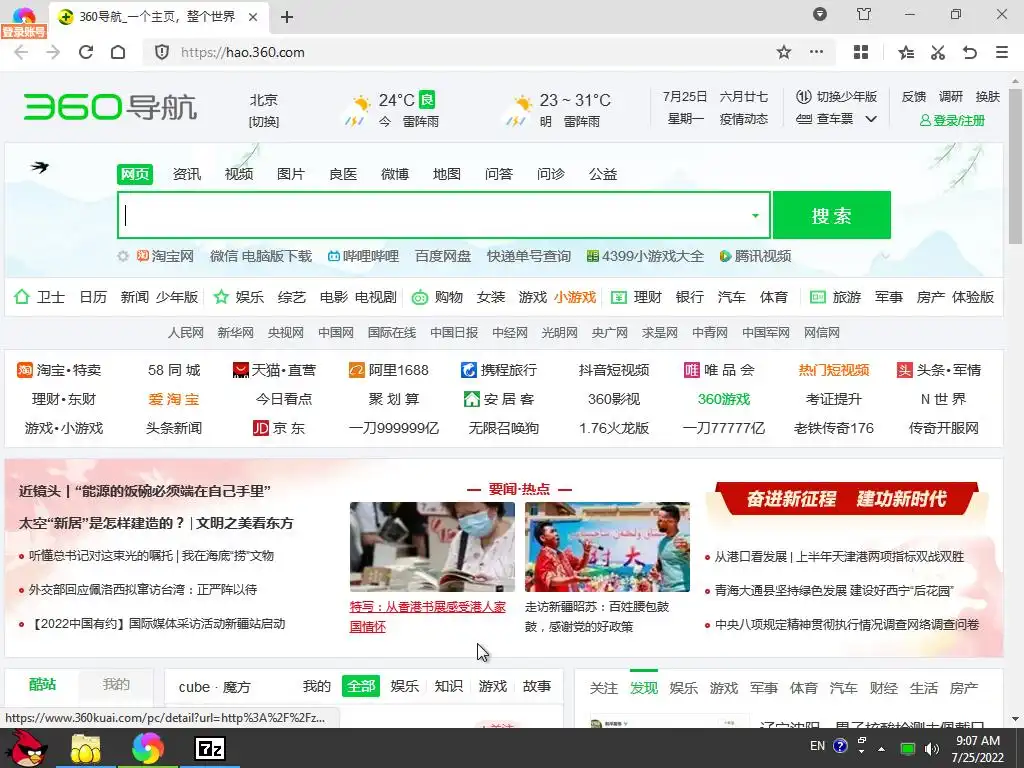Show hidden tray icons arrow

[882, 748]
